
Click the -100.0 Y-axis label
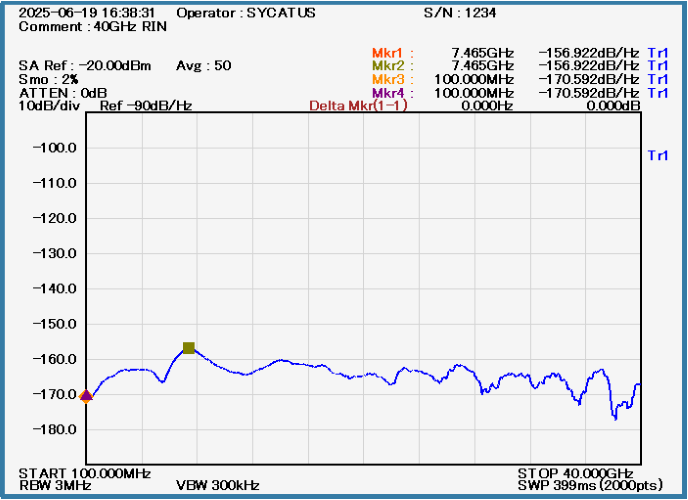click(x=55, y=148)
